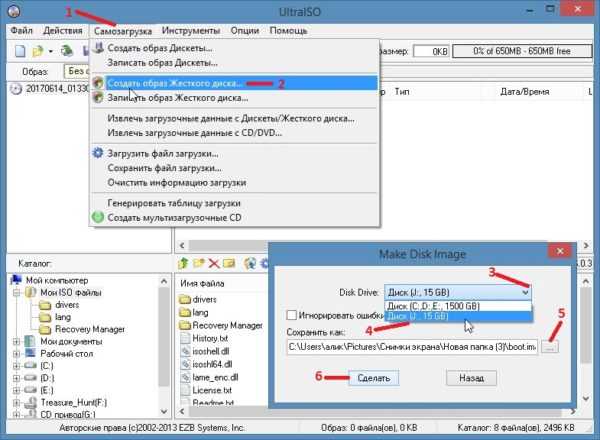Collapse the Мои ISO файлы tree node

click(16, 293)
